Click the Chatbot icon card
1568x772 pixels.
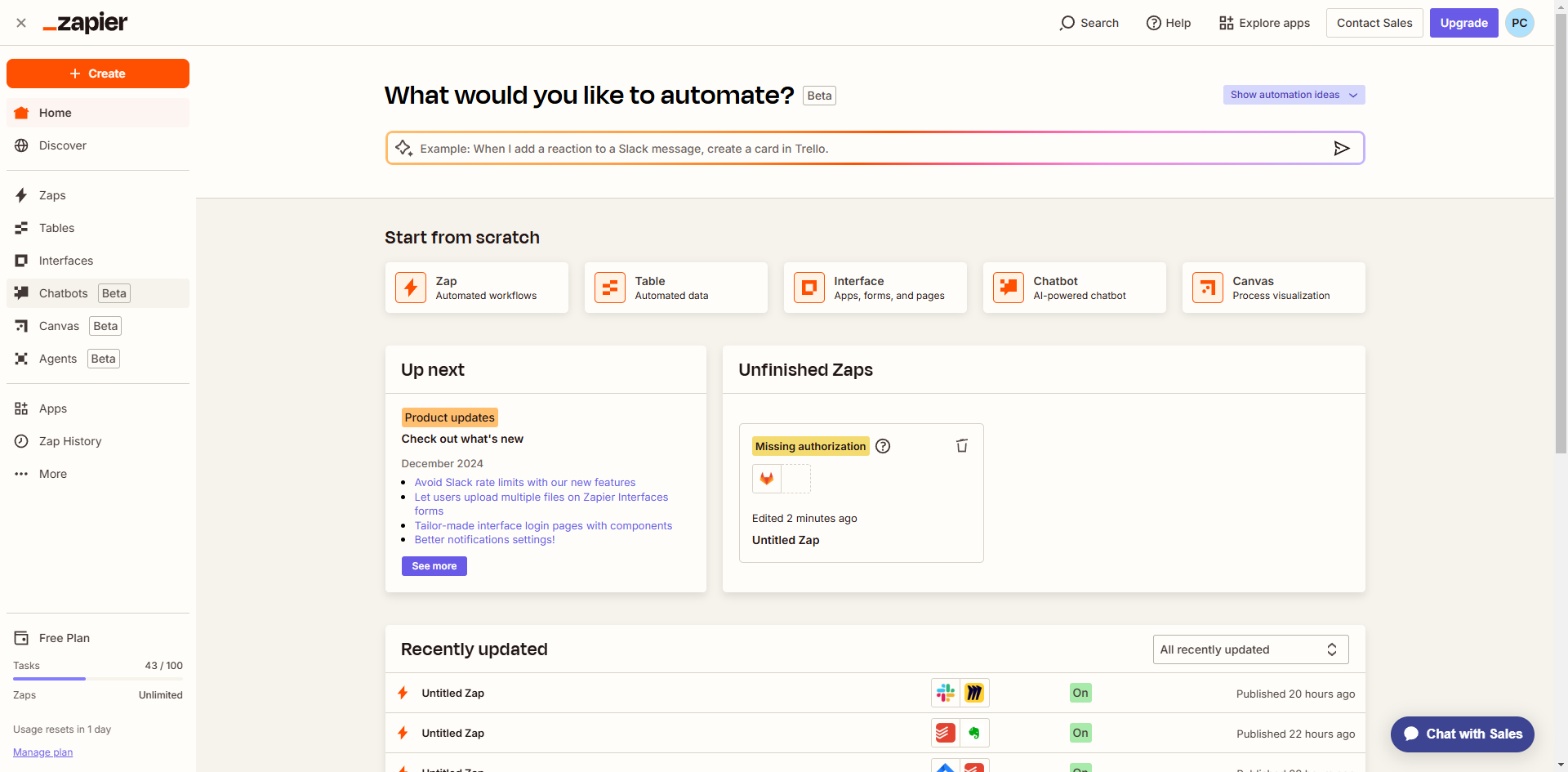coord(1009,288)
